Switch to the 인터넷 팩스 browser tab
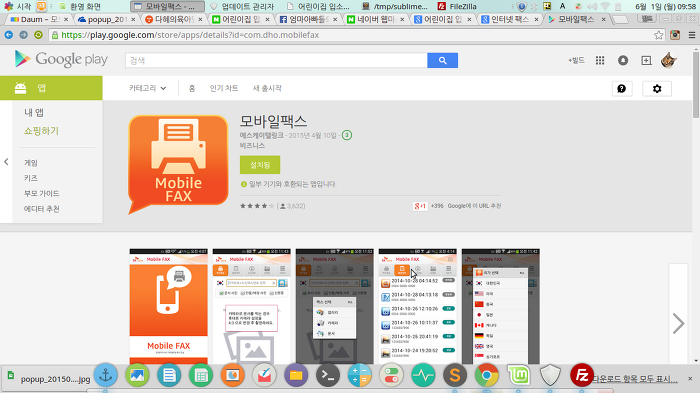700x393 pixels. [x=510, y=19]
